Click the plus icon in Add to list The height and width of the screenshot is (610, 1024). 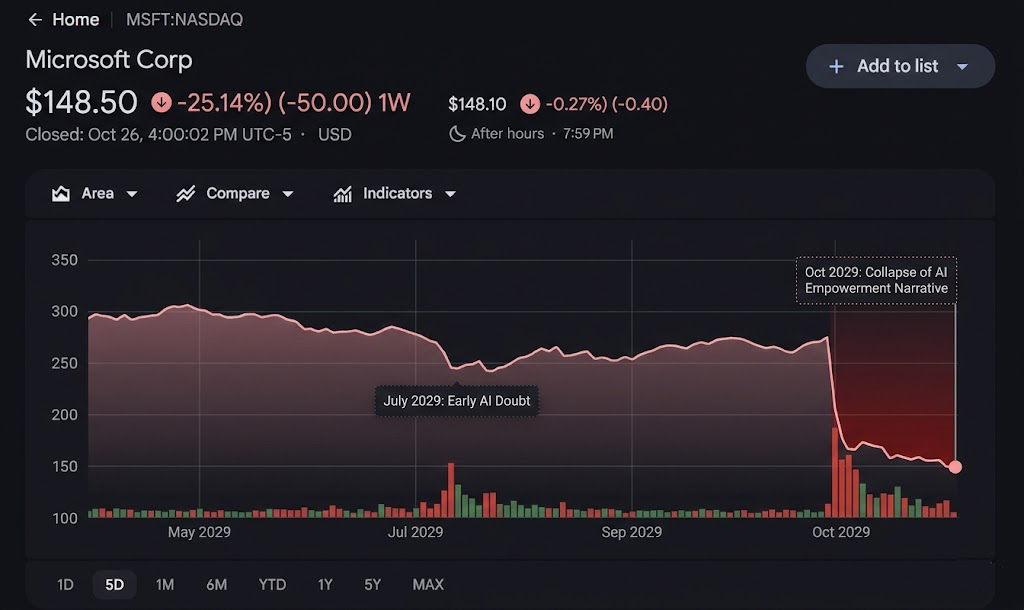836,66
